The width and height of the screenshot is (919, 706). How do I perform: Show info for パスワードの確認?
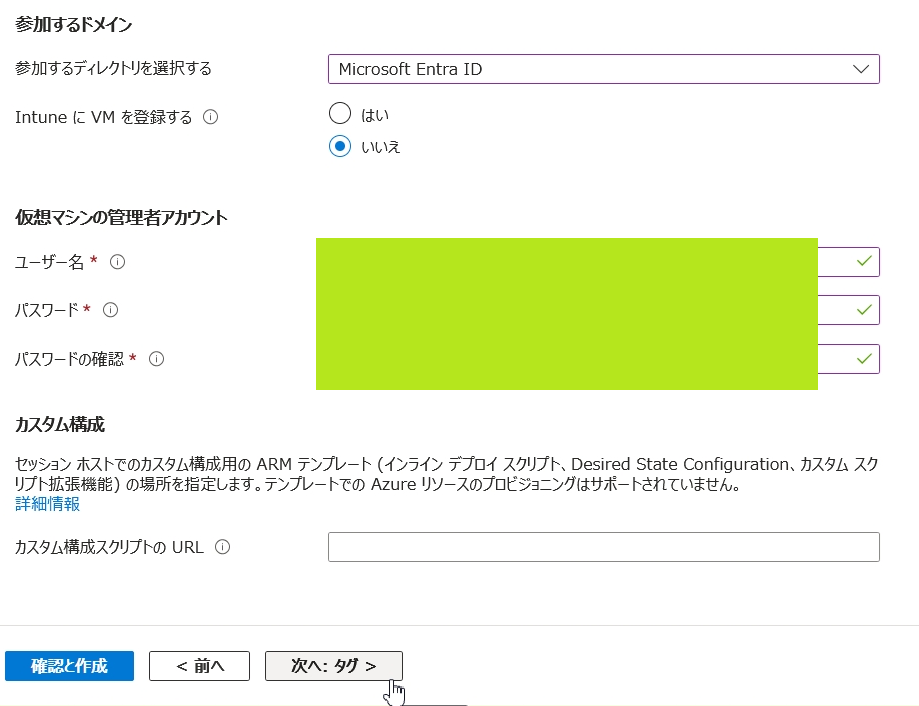click(156, 358)
